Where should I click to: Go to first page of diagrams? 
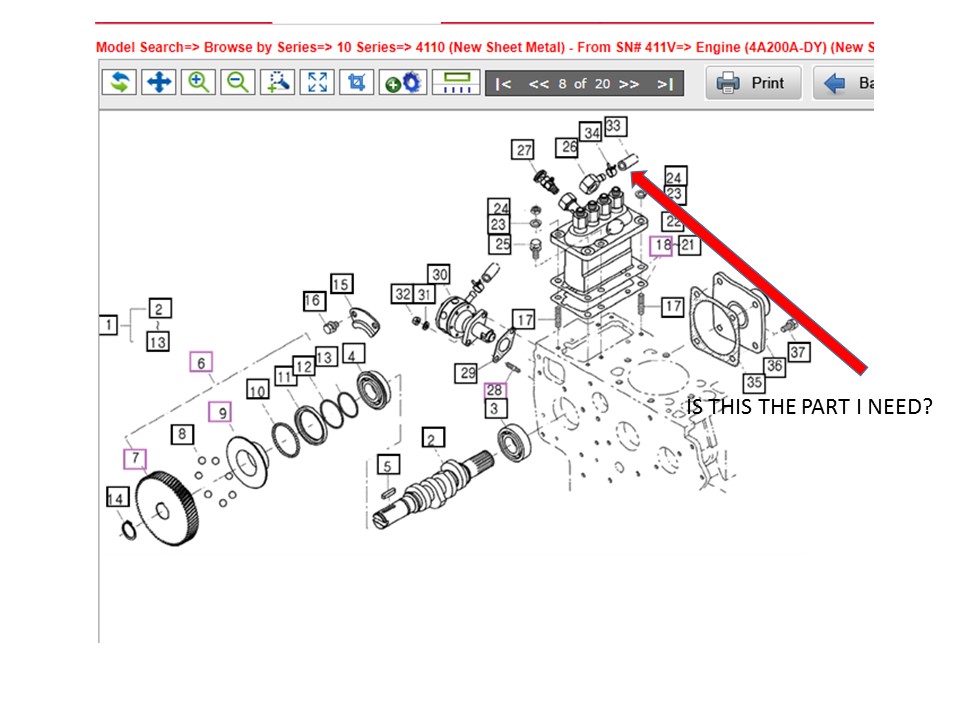click(x=504, y=84)
